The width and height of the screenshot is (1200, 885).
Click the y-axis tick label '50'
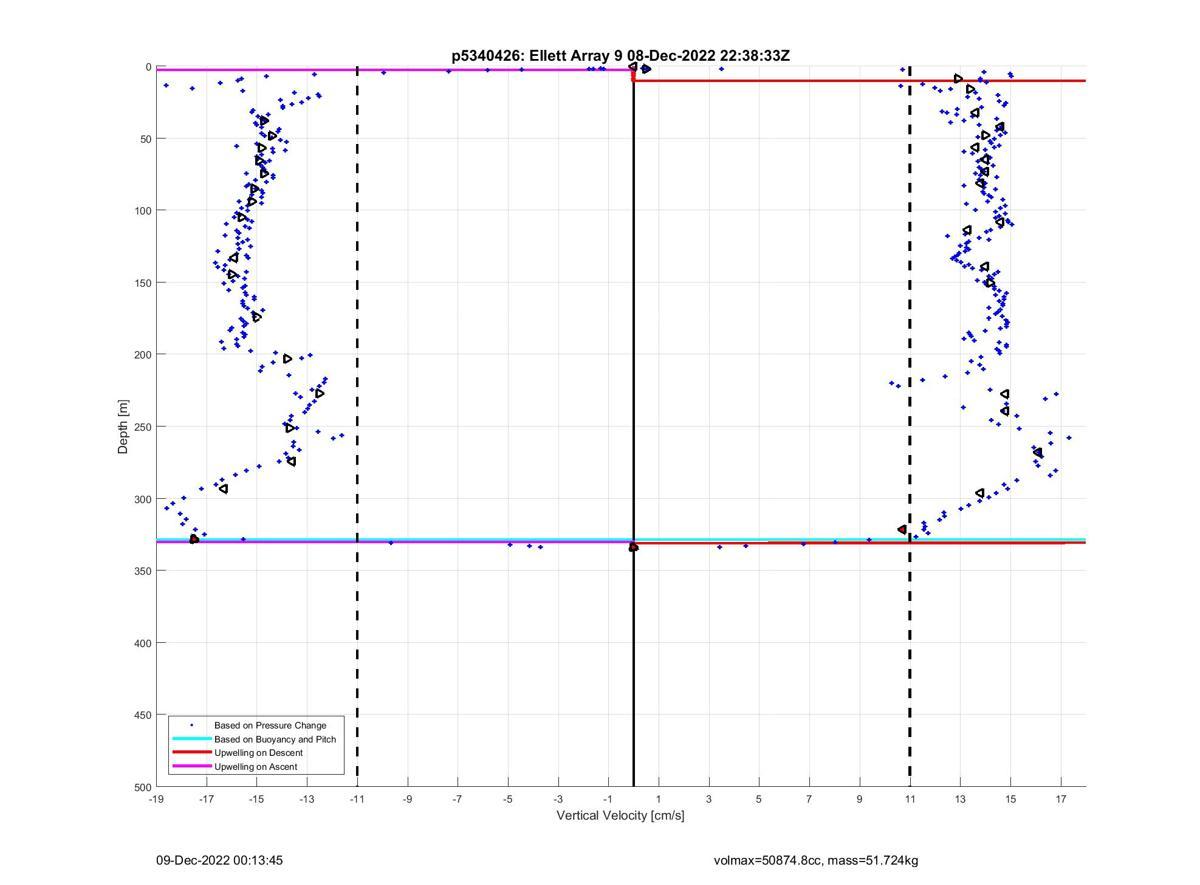(x=145, y=139)
